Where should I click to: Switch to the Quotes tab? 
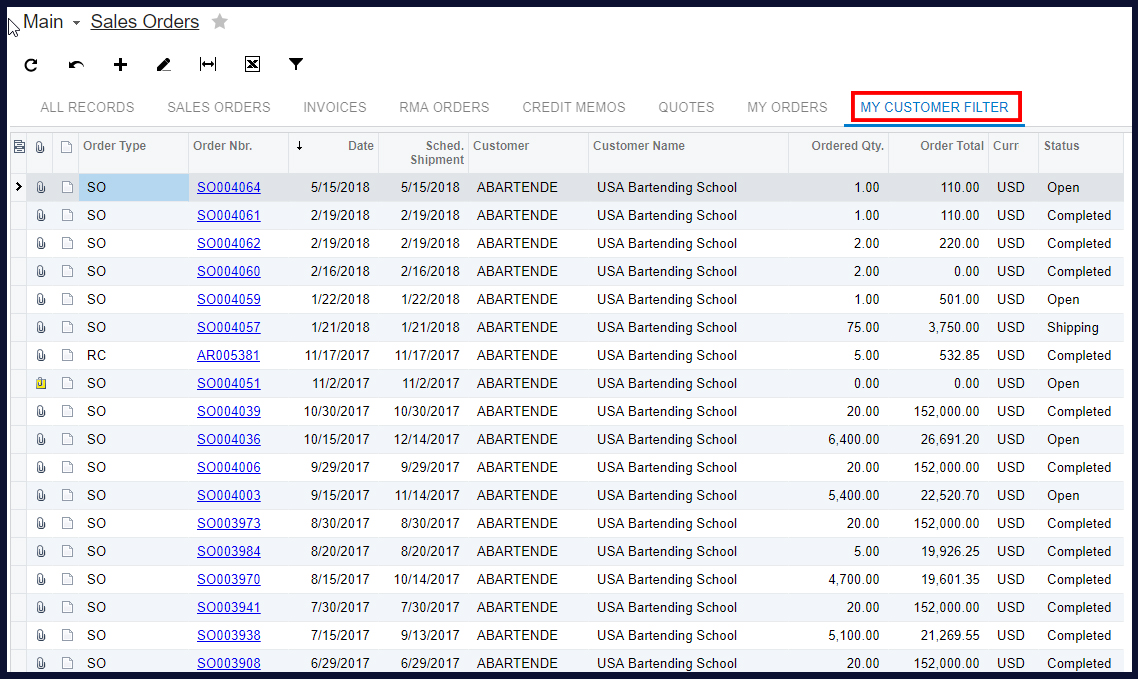tap(686, 107)
